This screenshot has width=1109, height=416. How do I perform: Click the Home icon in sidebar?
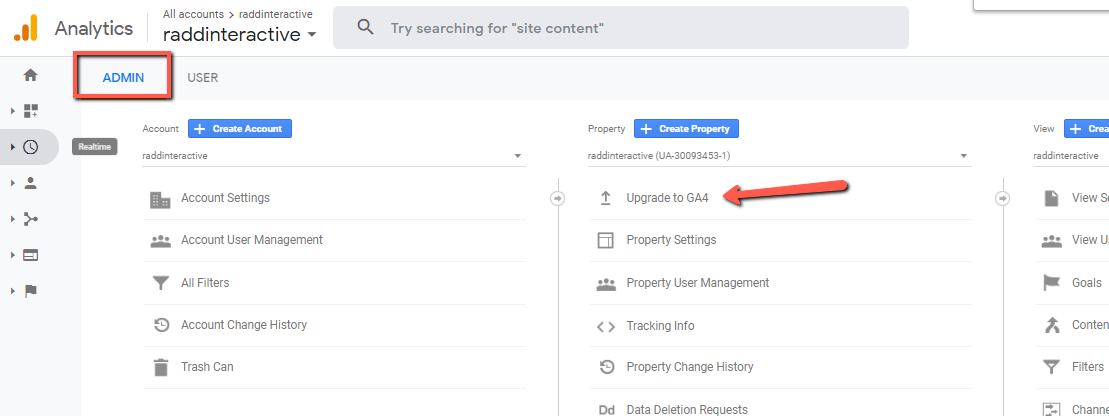pyautogui.click(x=30, y=75)
